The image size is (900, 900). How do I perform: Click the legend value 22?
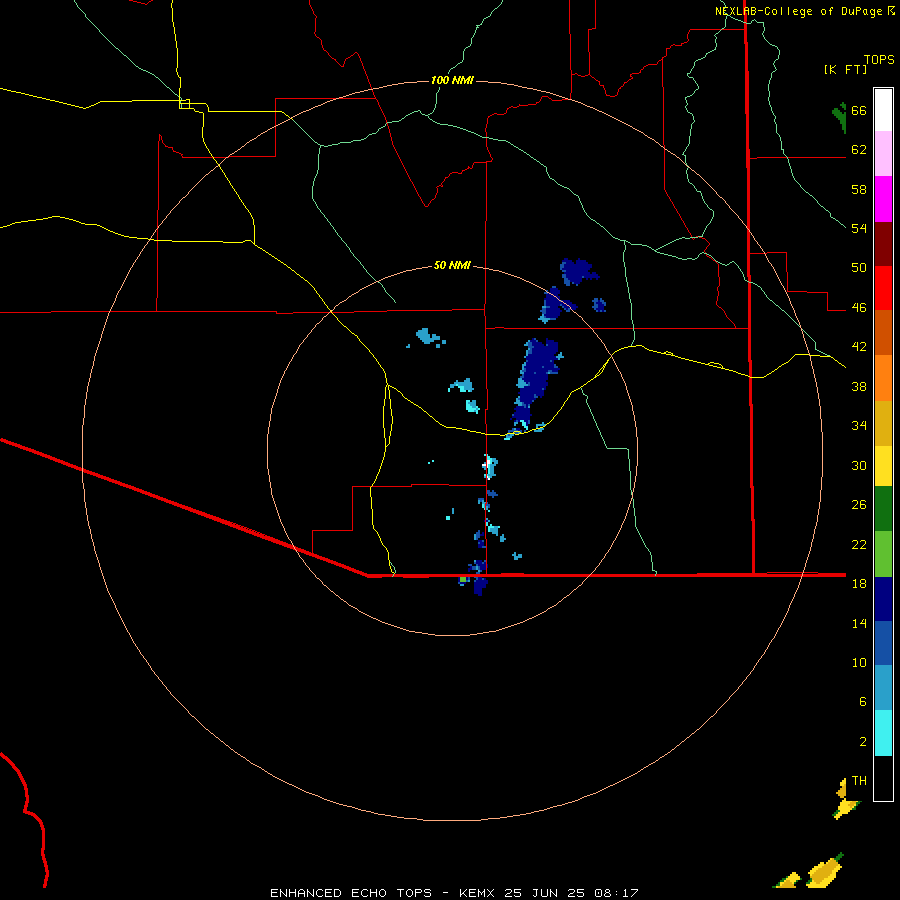pyautogui.click(x=859, y=544)
